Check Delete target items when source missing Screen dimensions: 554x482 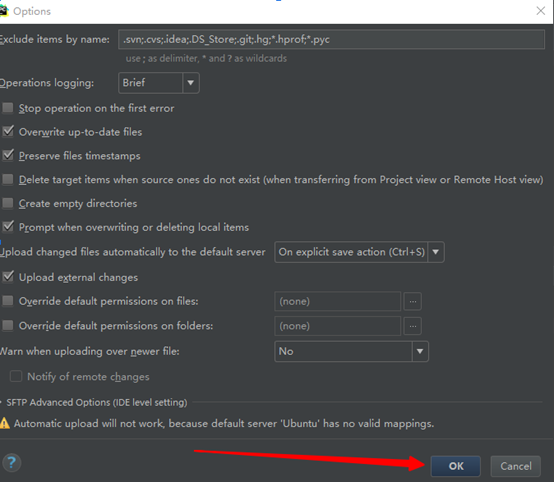tap(8, 179)
